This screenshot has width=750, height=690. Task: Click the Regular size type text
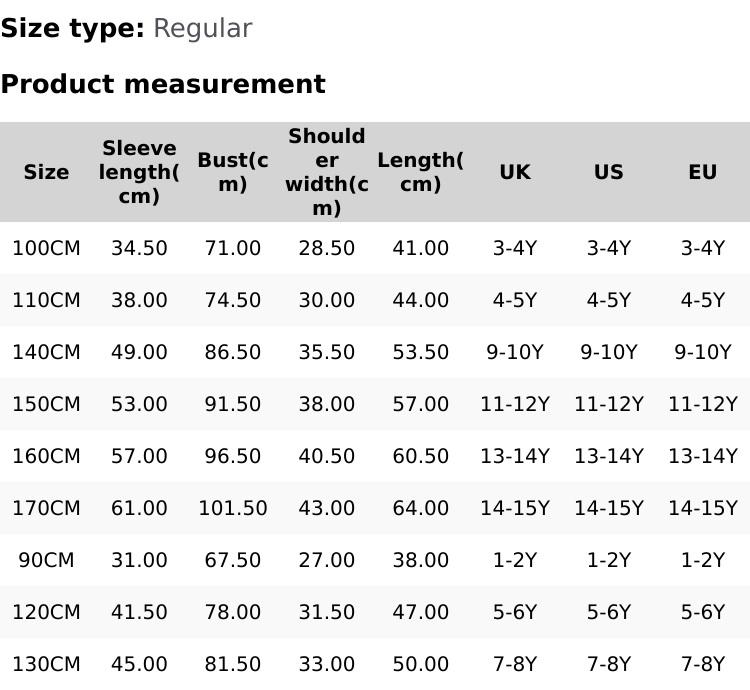(202, 28)
